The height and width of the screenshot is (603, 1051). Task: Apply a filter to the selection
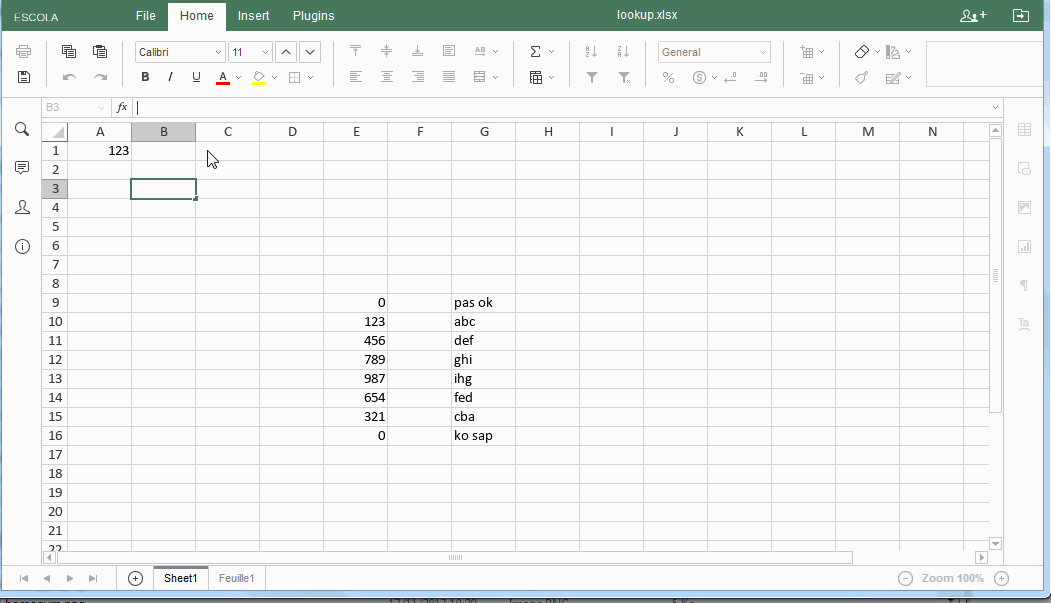(591, 77)
